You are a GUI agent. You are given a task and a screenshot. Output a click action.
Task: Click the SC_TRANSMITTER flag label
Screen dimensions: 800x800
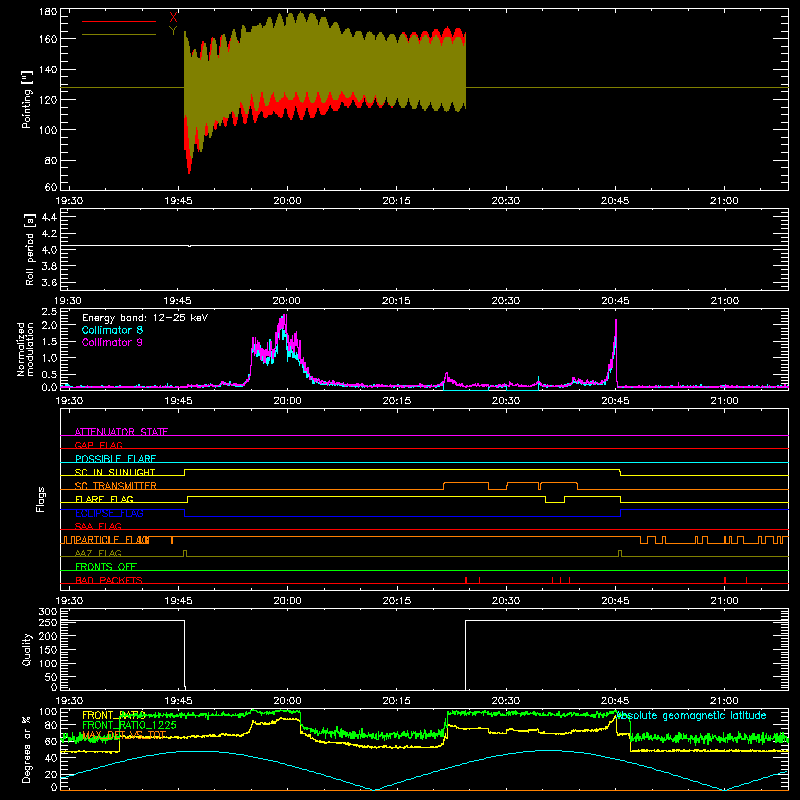(115, 486)
